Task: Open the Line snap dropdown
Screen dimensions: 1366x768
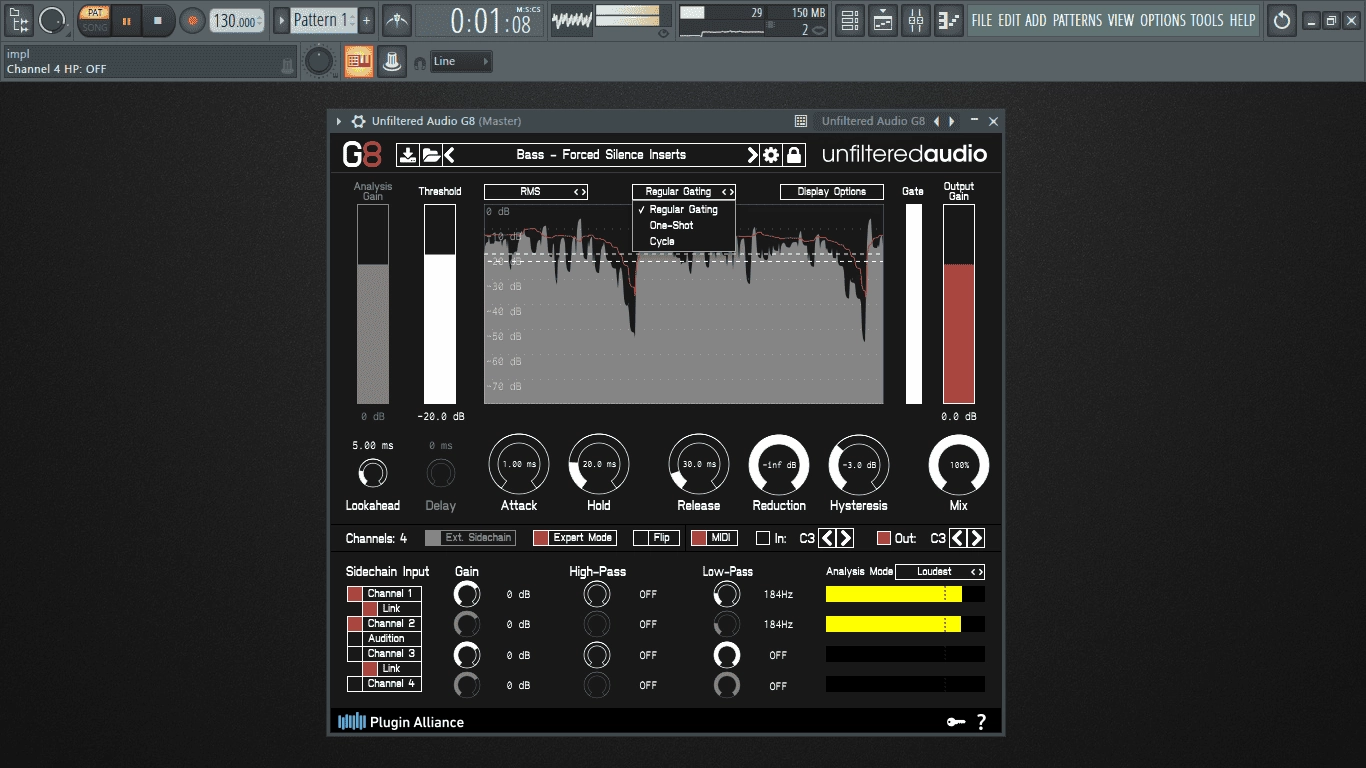Action: pyautogui.click(x=462, y=62)
